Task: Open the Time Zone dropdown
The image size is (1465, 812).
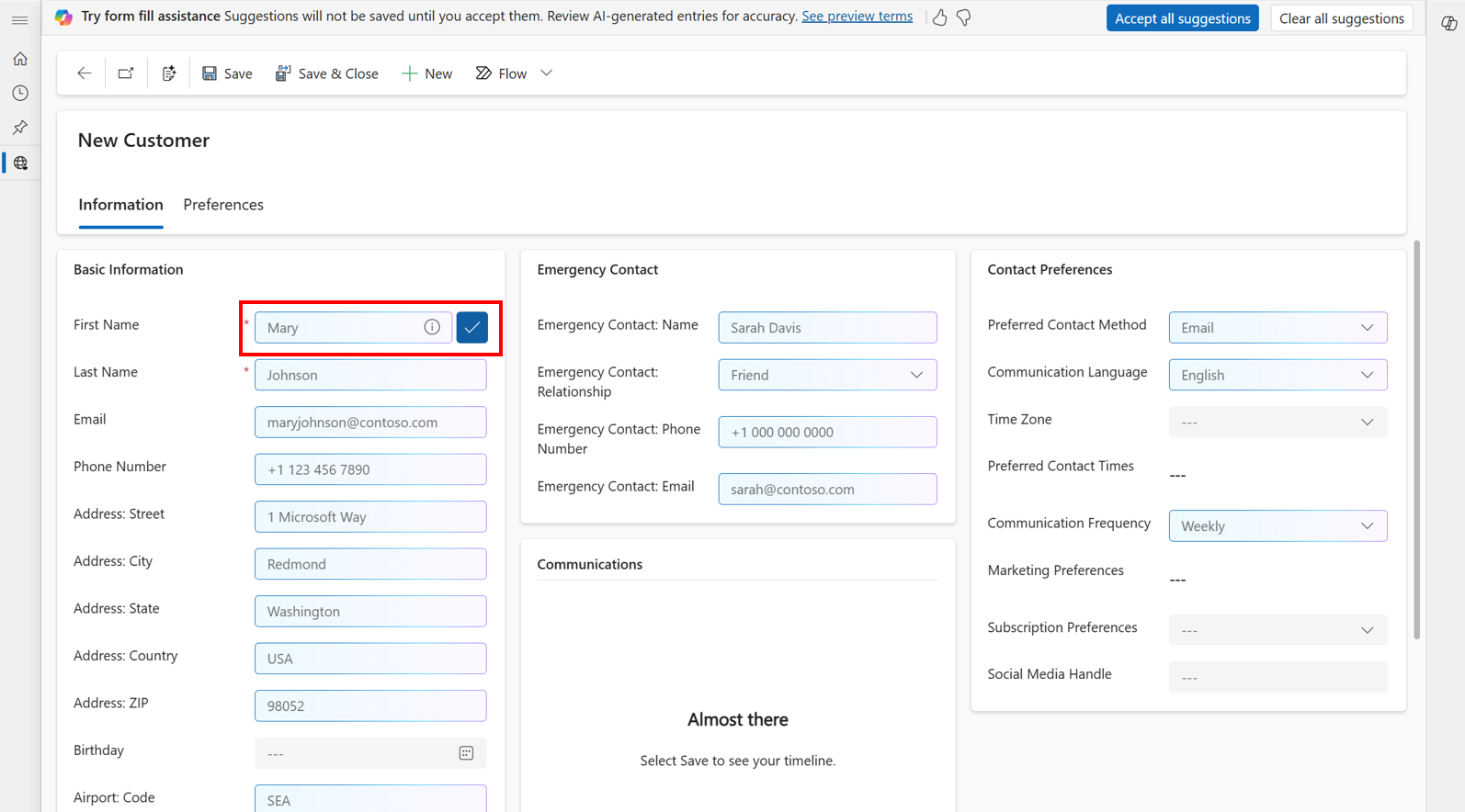Action: (x=1278, y=423)
